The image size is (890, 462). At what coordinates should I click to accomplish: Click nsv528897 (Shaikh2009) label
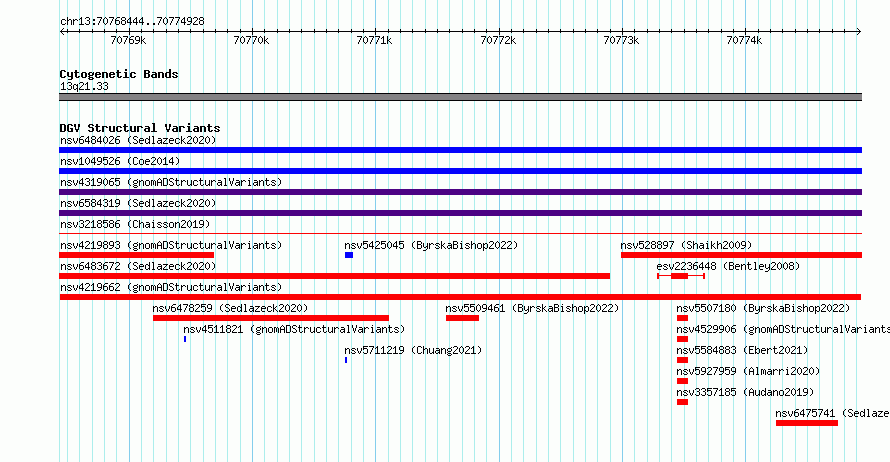point(686,245)
